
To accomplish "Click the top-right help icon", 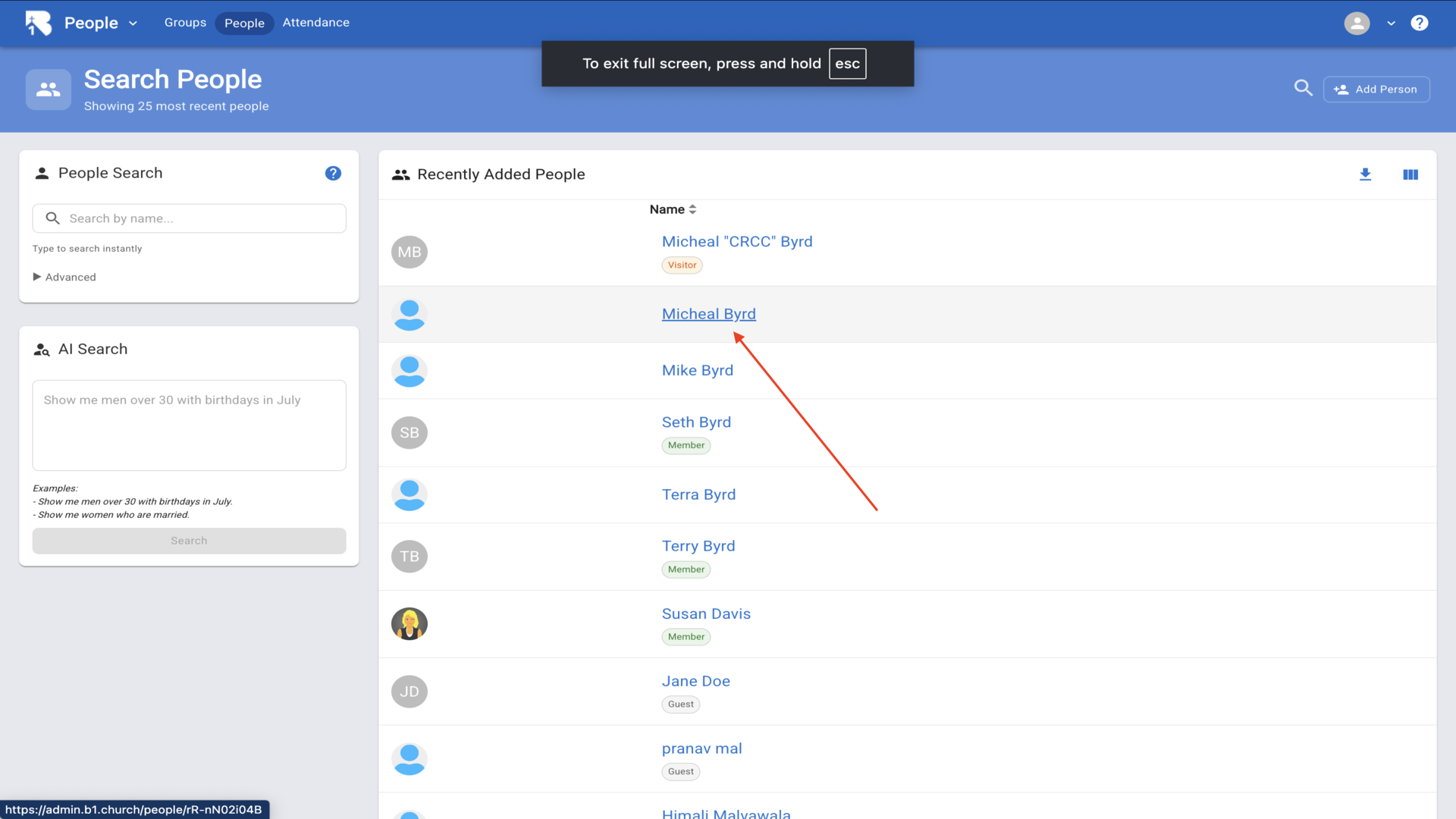I will tap(1419, 23).
